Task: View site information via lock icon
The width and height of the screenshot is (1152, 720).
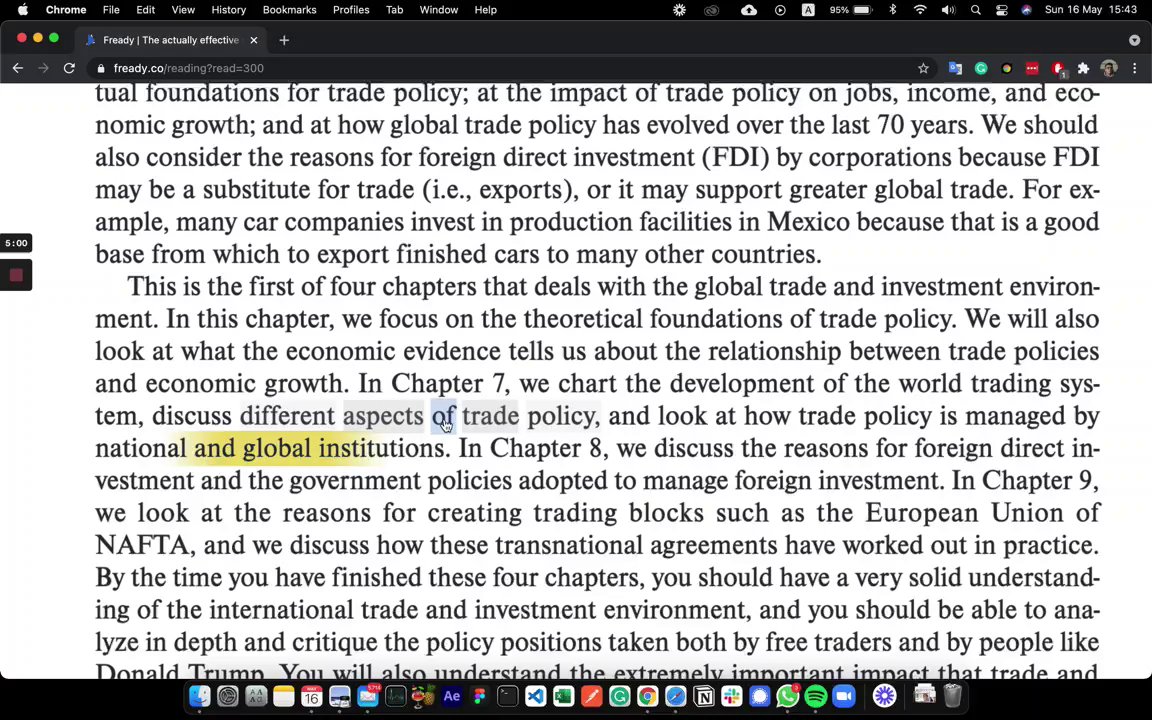Action: point(101,68)
